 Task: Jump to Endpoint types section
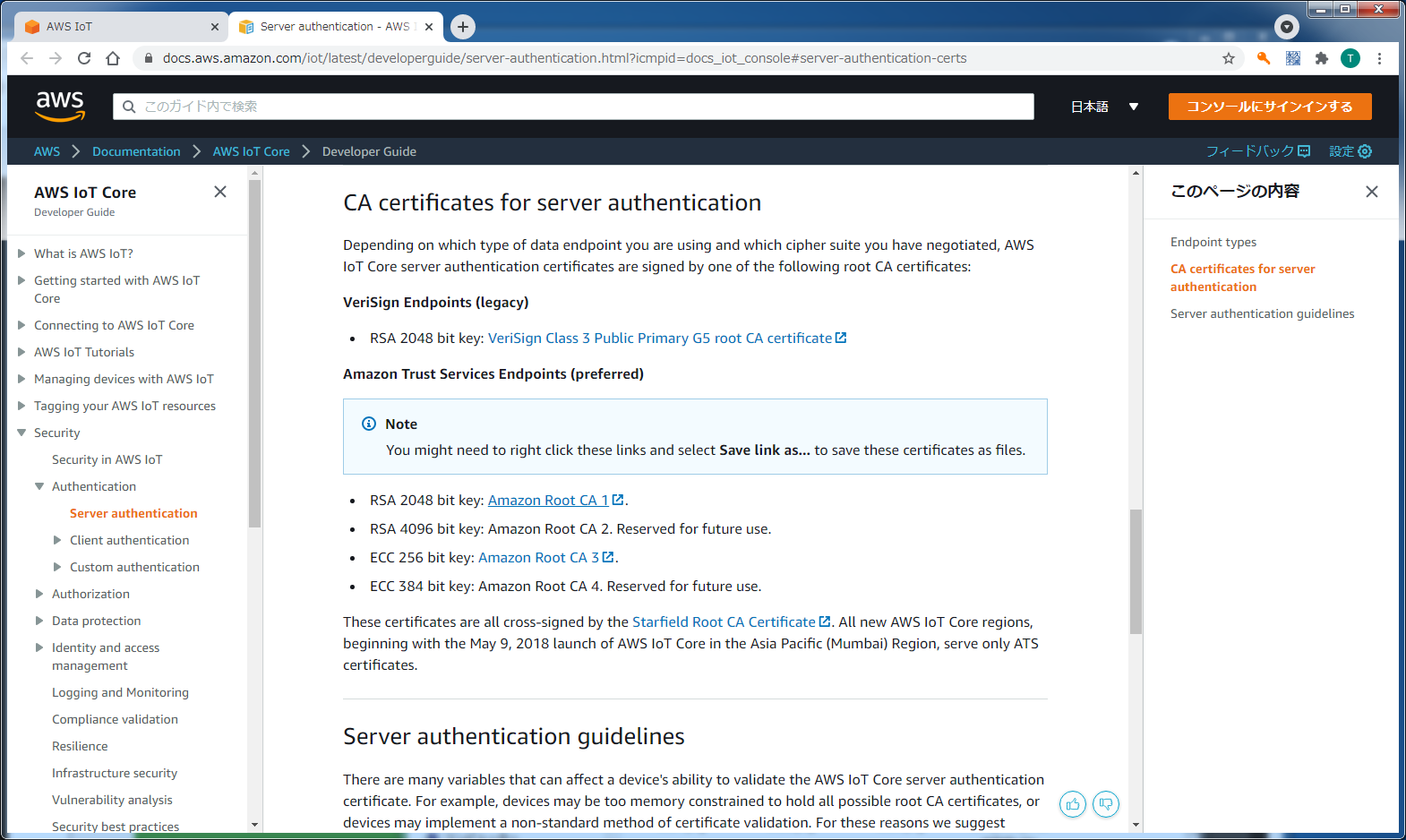[1213, 242]
